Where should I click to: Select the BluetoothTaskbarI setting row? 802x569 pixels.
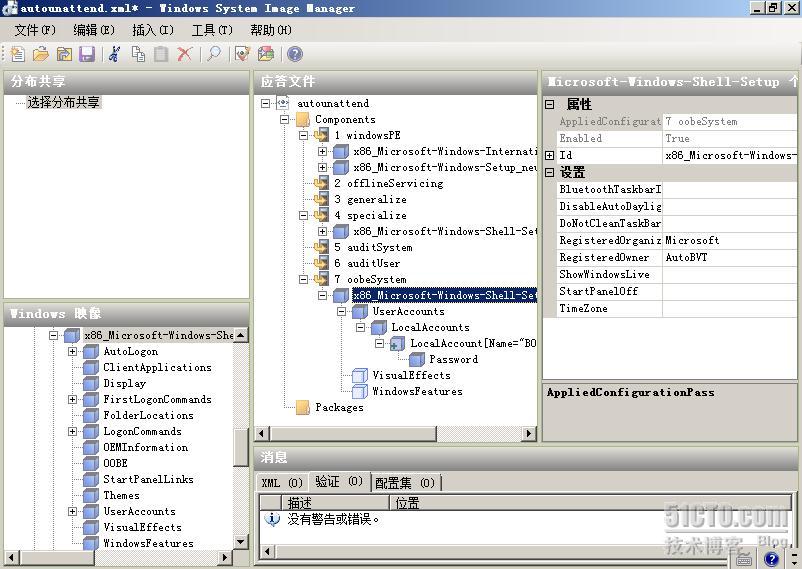(x=677, y=189)
